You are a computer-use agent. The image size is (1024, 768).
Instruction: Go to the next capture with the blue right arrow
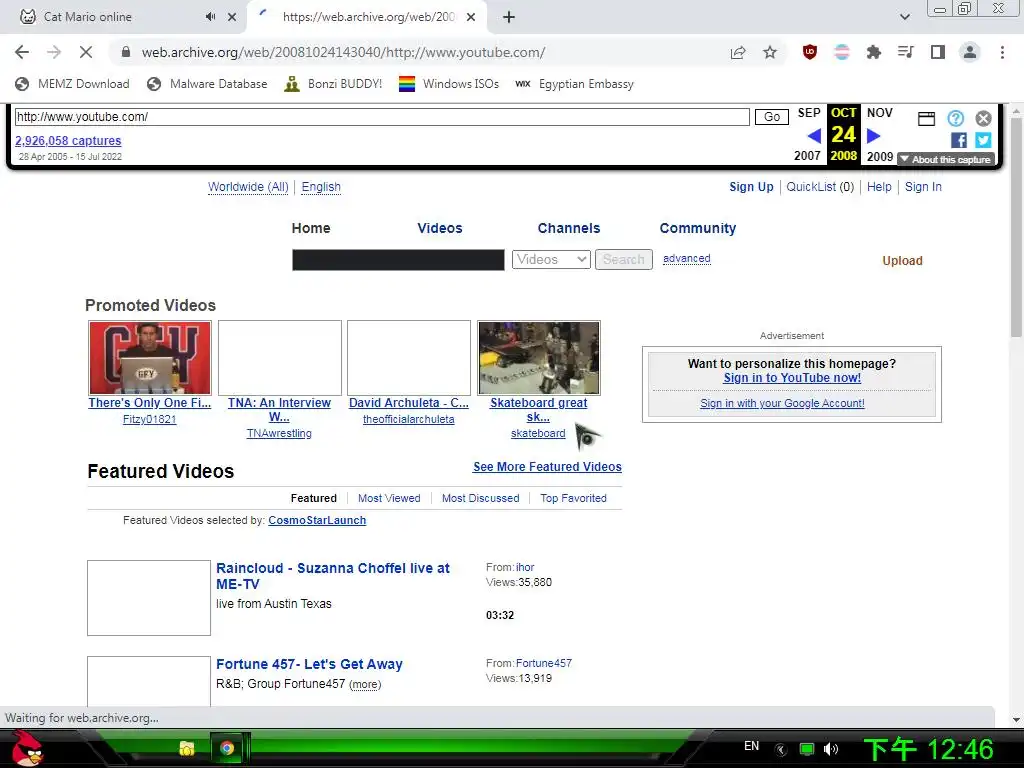pos(873,136)
